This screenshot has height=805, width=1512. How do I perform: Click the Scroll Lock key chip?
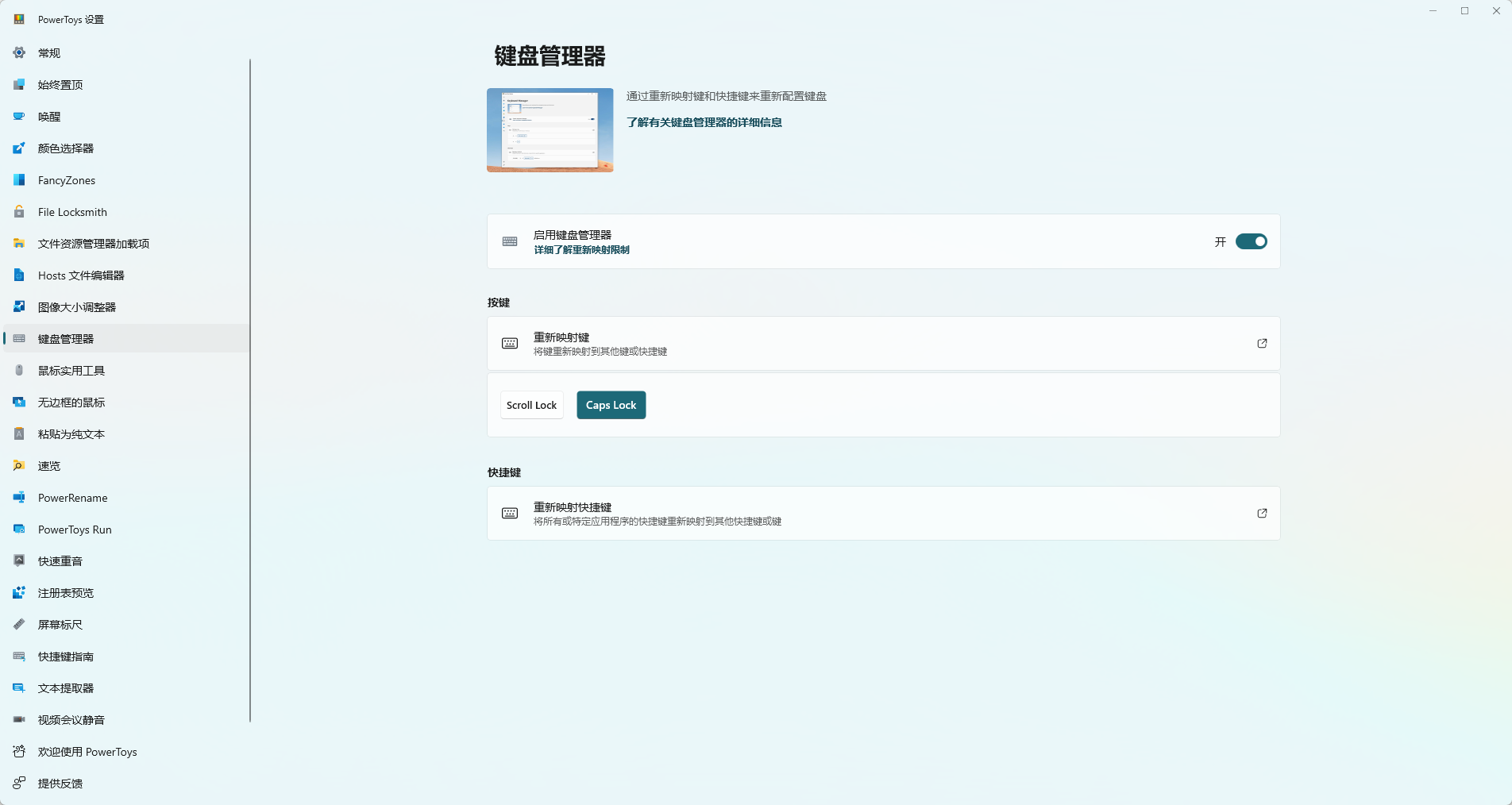coord(531,405)
